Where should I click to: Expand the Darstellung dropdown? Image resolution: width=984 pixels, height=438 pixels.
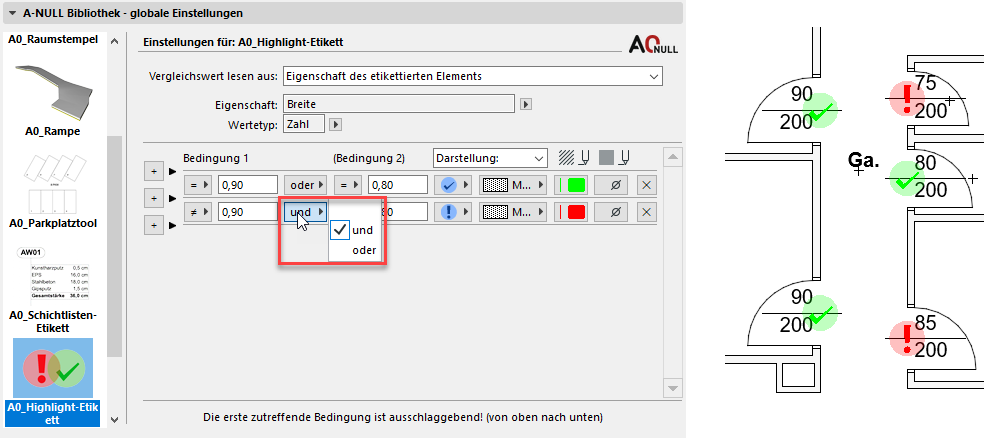(490, 157)
